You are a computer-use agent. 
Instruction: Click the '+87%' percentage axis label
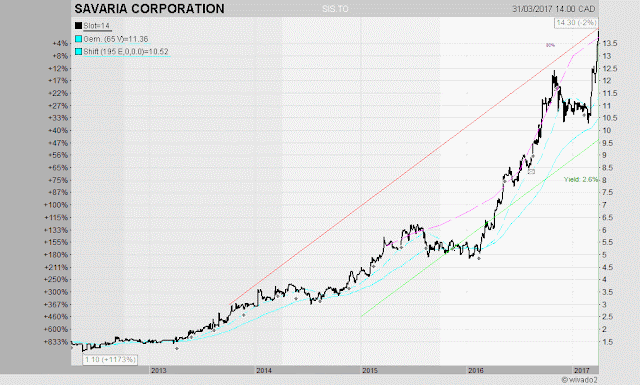[x=58, y=192]
